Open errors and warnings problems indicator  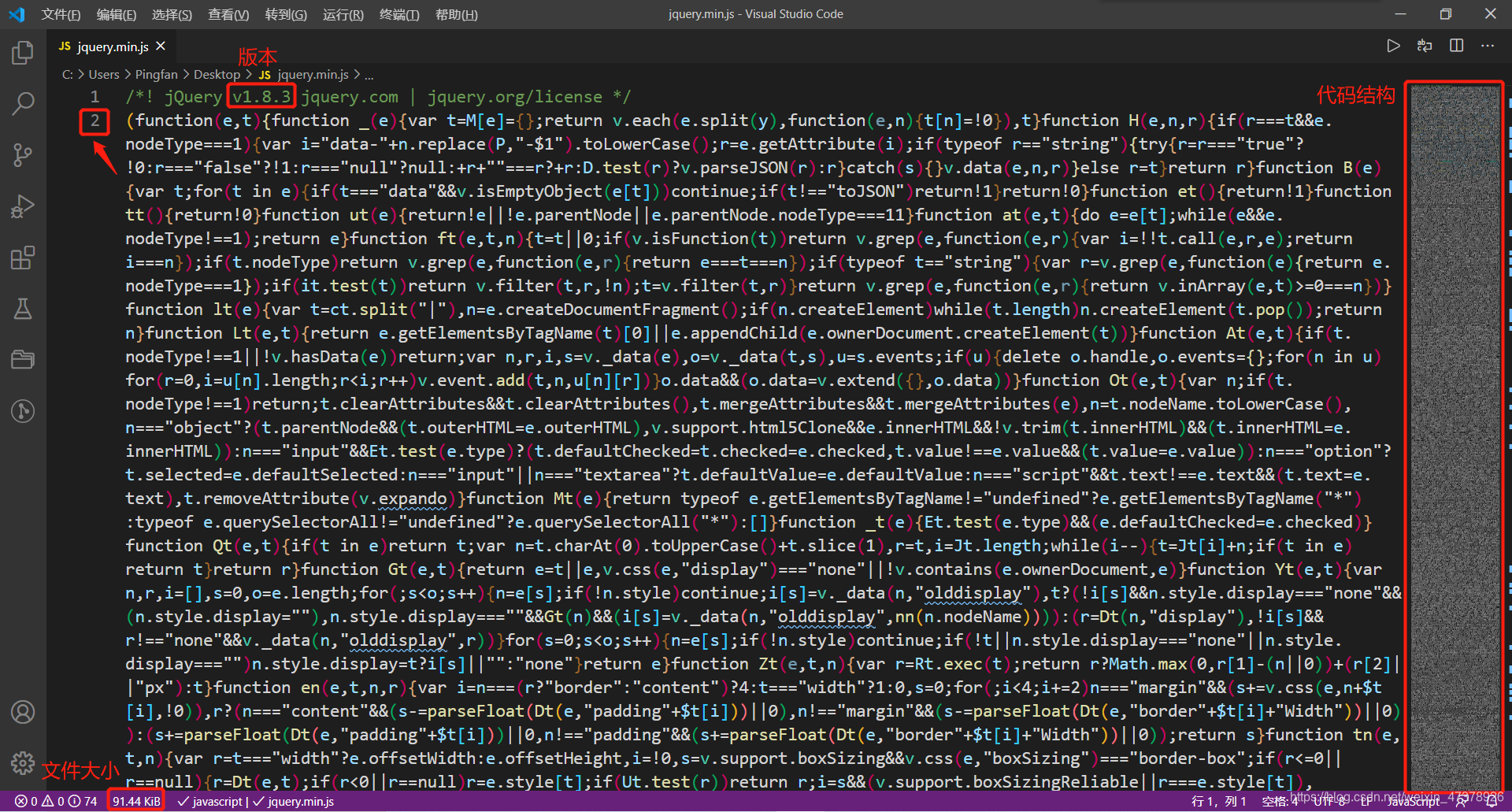click(x=56, y=801)
